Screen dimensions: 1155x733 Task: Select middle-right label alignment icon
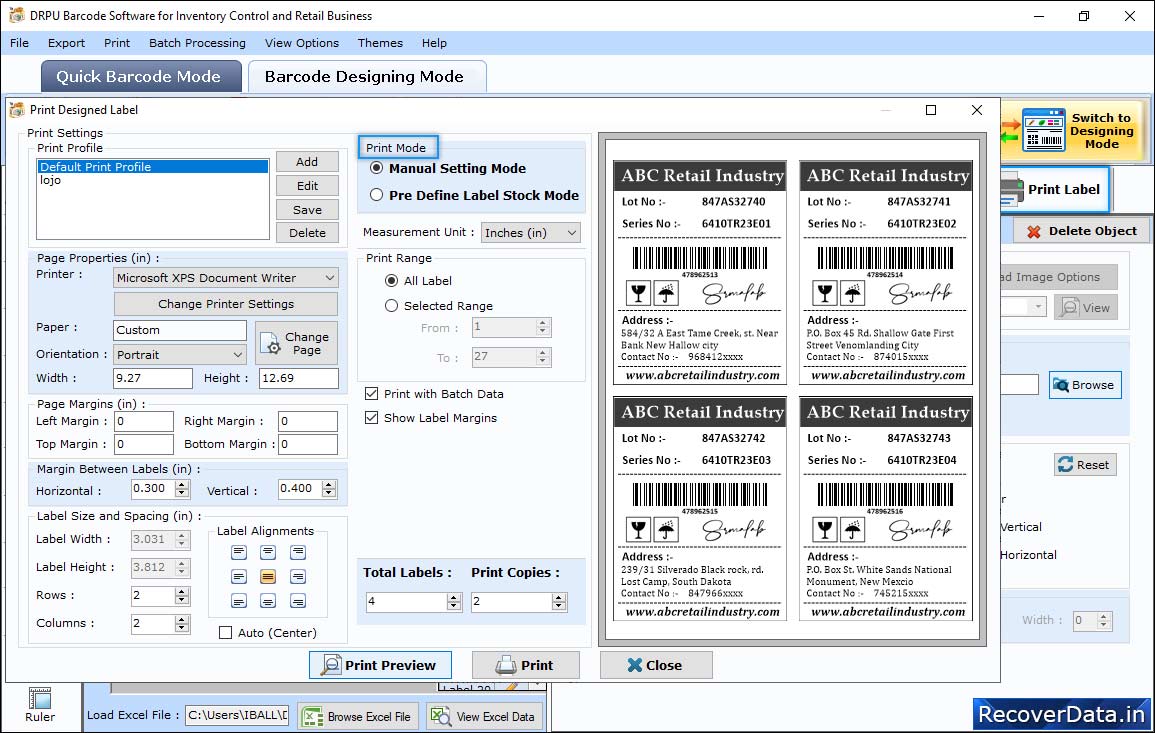coord(298,577)
